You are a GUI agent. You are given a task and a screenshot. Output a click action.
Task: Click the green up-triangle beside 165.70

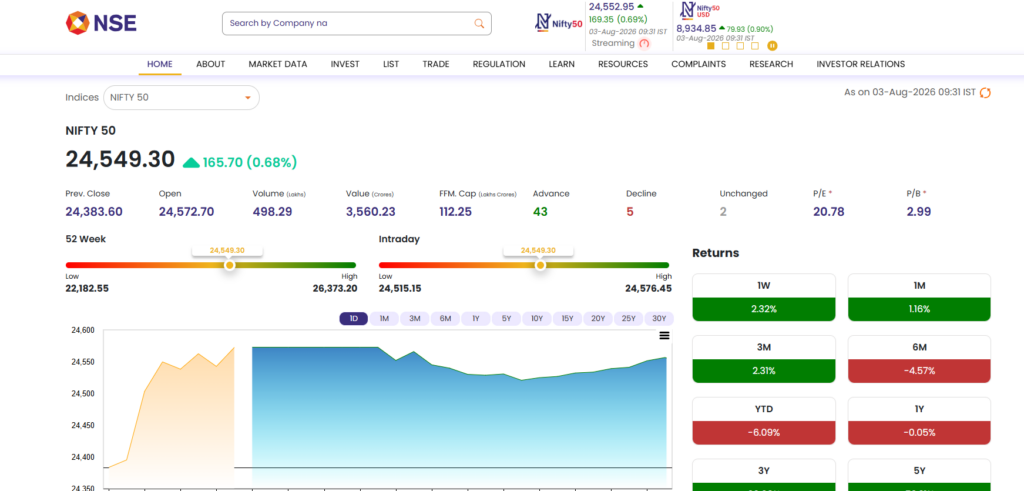(191, 163)
